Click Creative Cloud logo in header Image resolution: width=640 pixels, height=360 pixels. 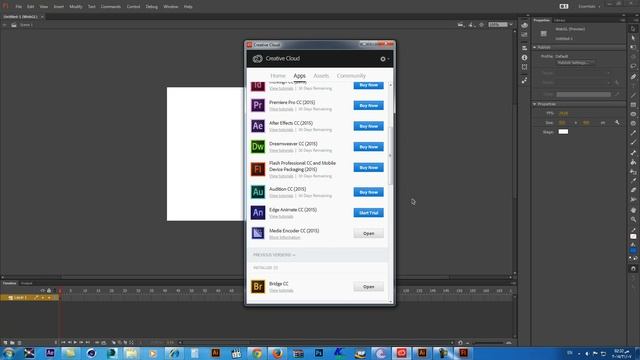257,59
